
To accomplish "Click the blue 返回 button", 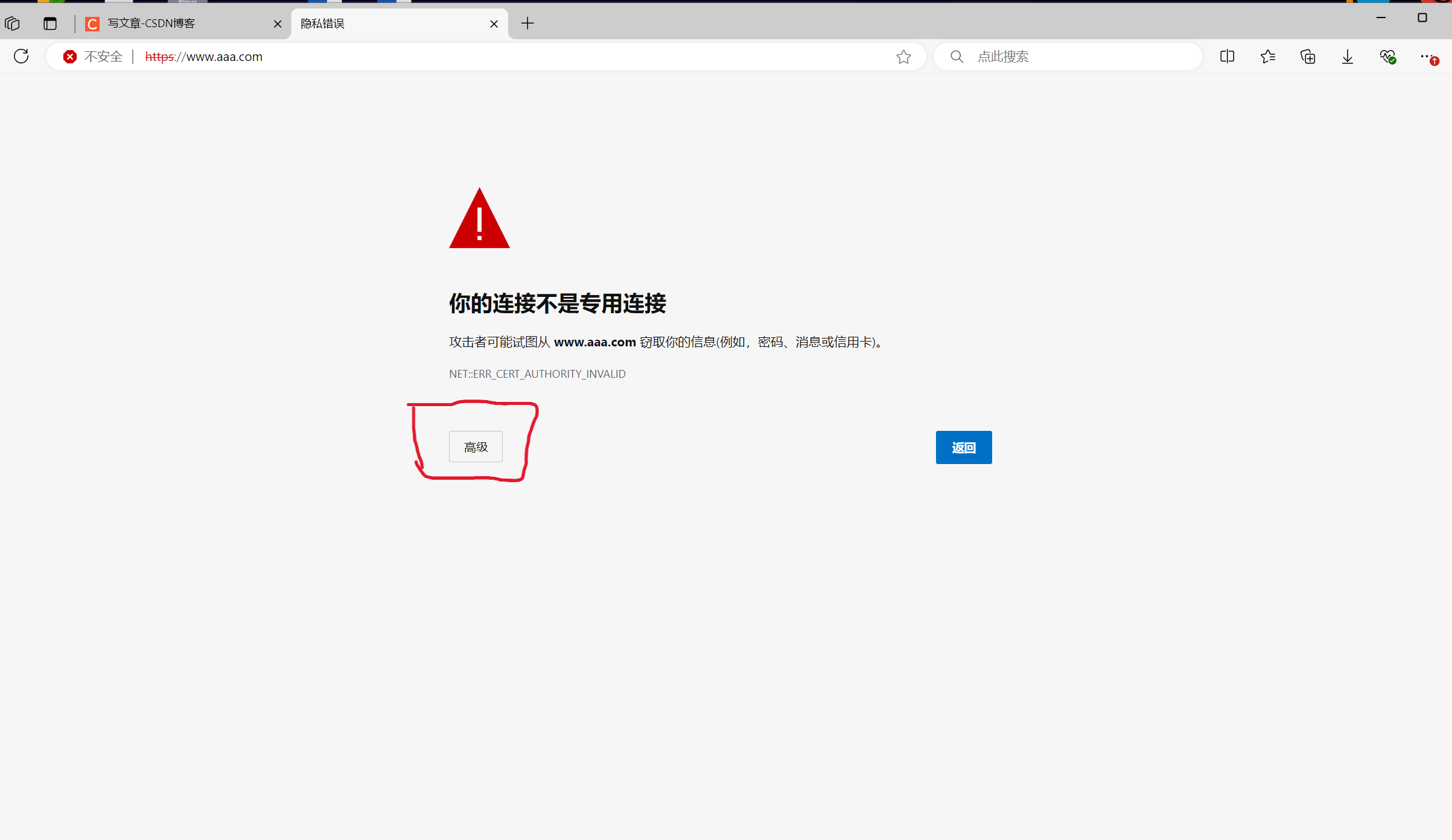I will pos(963,447).
